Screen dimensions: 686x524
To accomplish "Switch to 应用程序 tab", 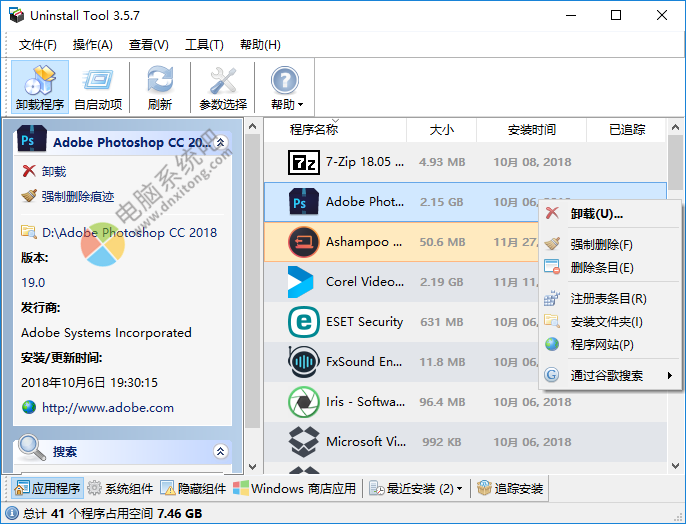I will click(48, 488).
